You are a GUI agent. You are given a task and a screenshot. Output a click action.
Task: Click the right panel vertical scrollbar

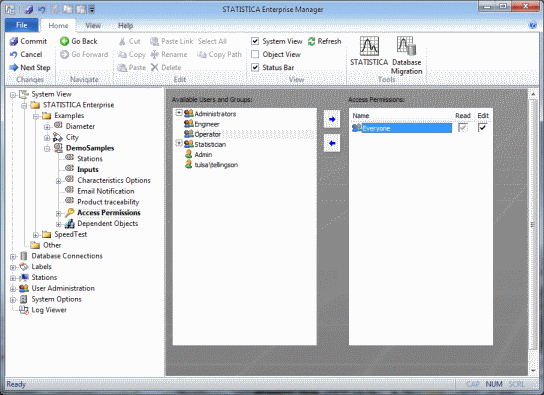tap(533, 232)
